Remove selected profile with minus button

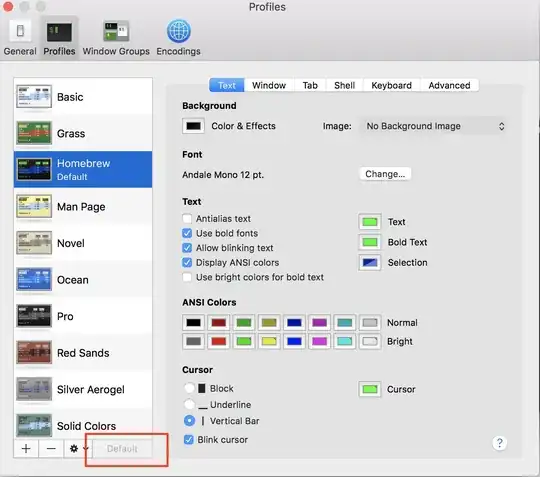pyautogui.click(x=51, y=449)
